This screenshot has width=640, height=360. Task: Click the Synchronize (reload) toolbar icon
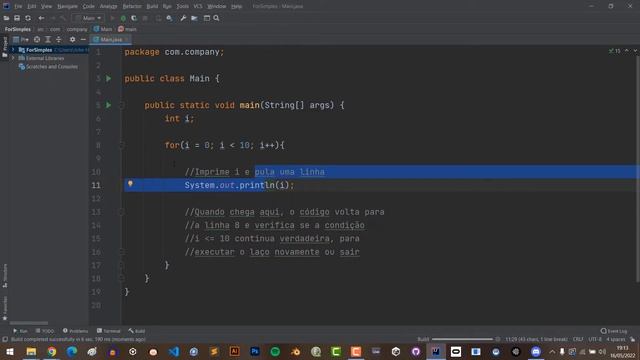pyautogui.click(x=28, y=18)
